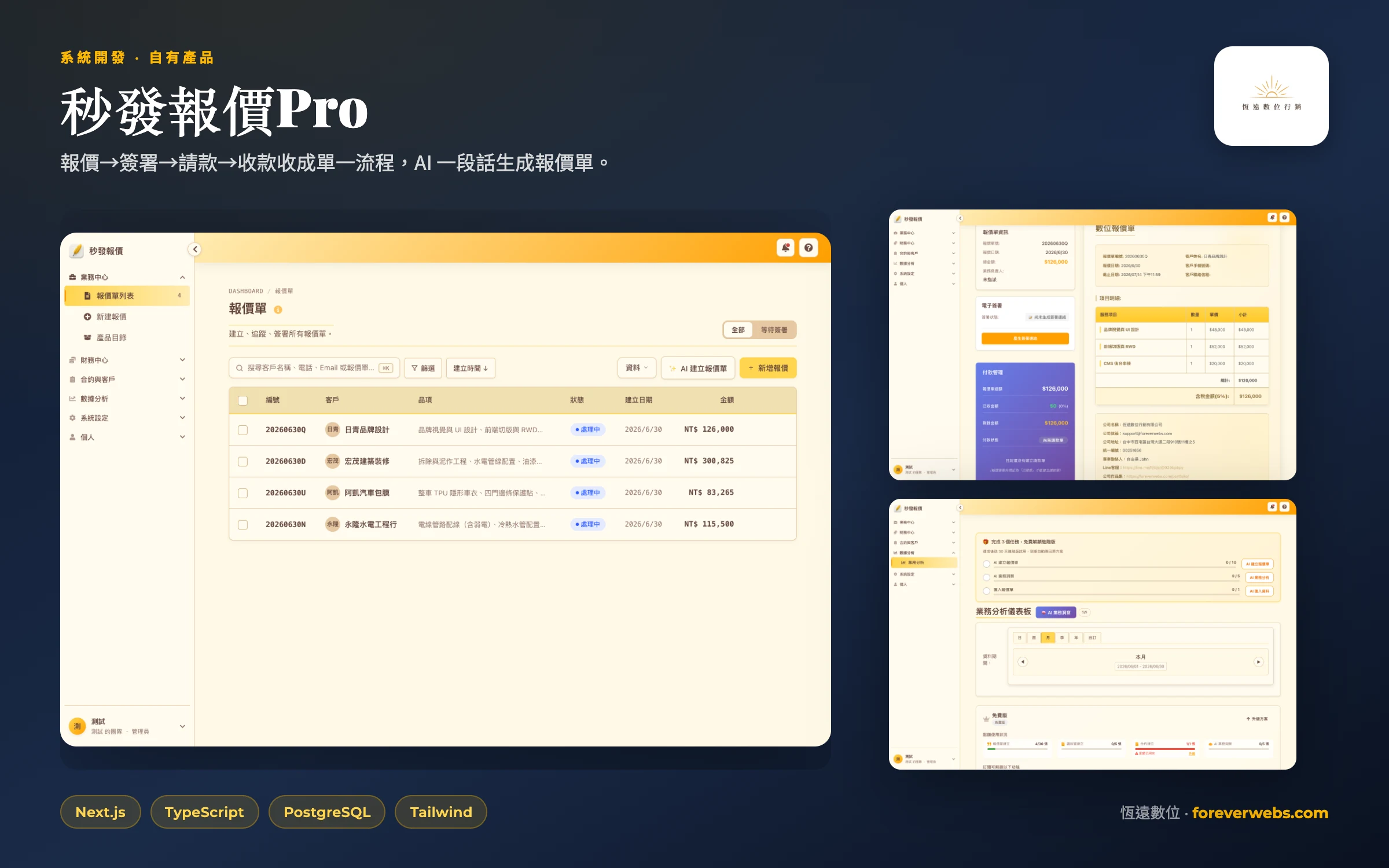This screenshot has height=868, width=1389.
Task: Click the catalog icon beside 產品目錄
Action: pos(87,337)
